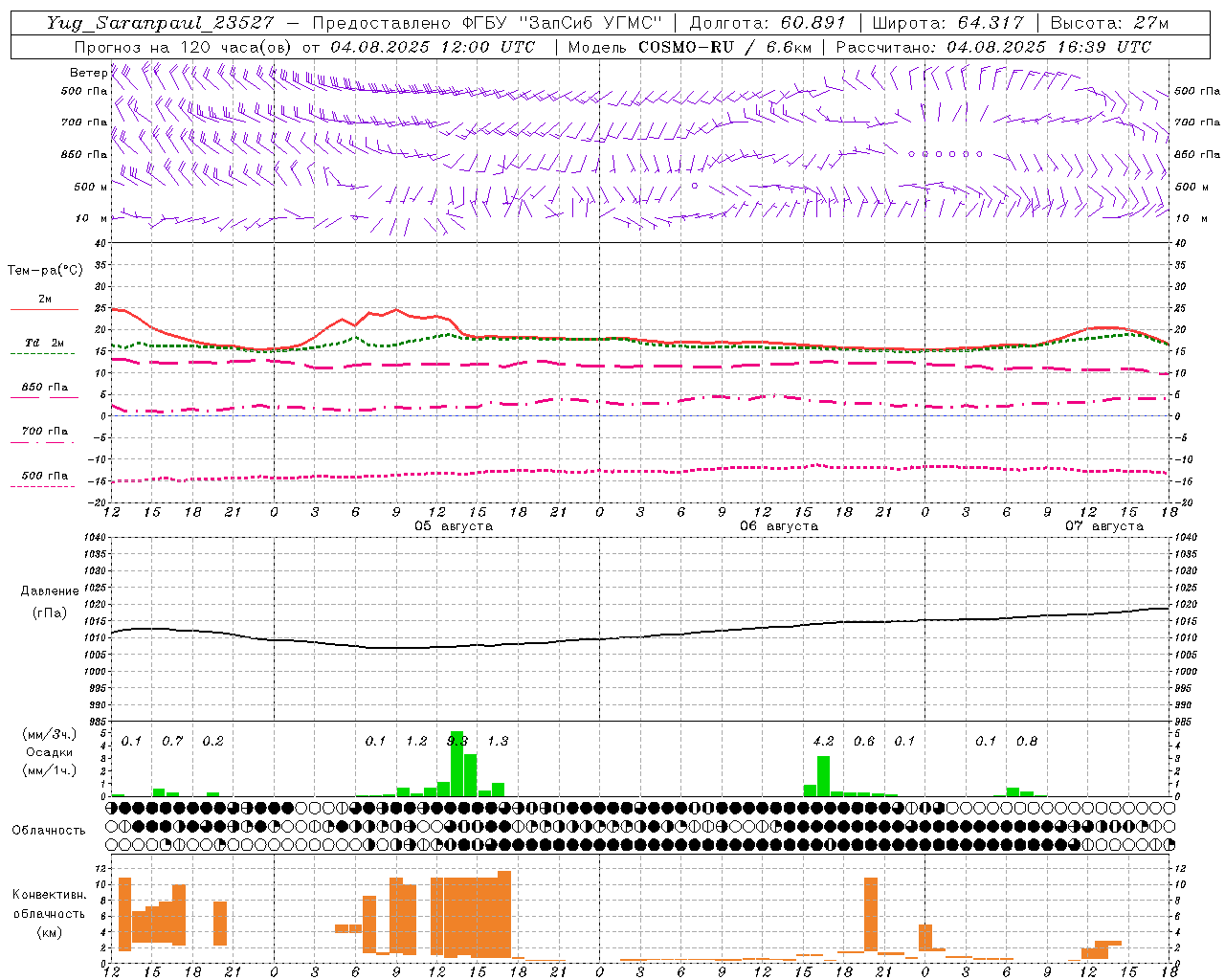The image size is (1225, 980).
Task: Click the Осадки precipitation label
Action: (50, 752)
